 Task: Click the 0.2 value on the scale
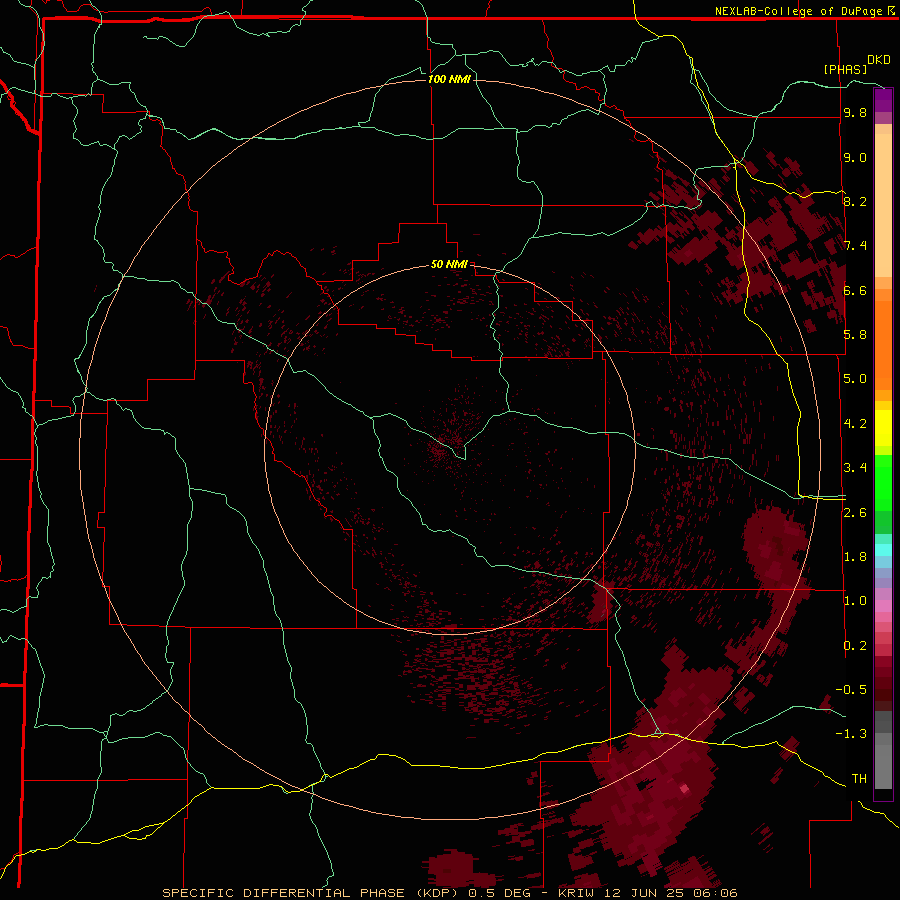click(855, 645)
